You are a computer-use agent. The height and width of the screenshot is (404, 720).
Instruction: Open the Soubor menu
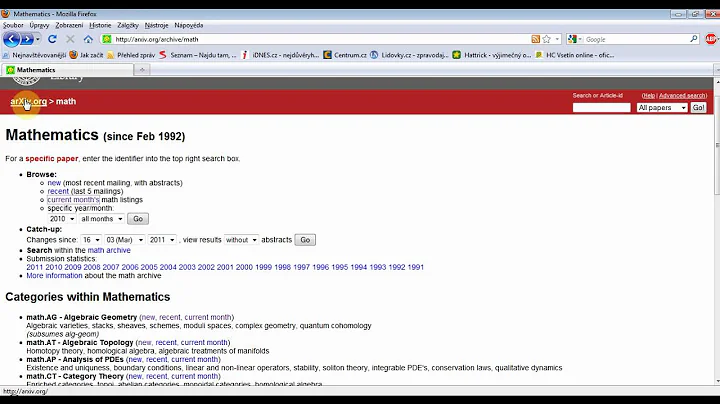click(x=13, y=25)
